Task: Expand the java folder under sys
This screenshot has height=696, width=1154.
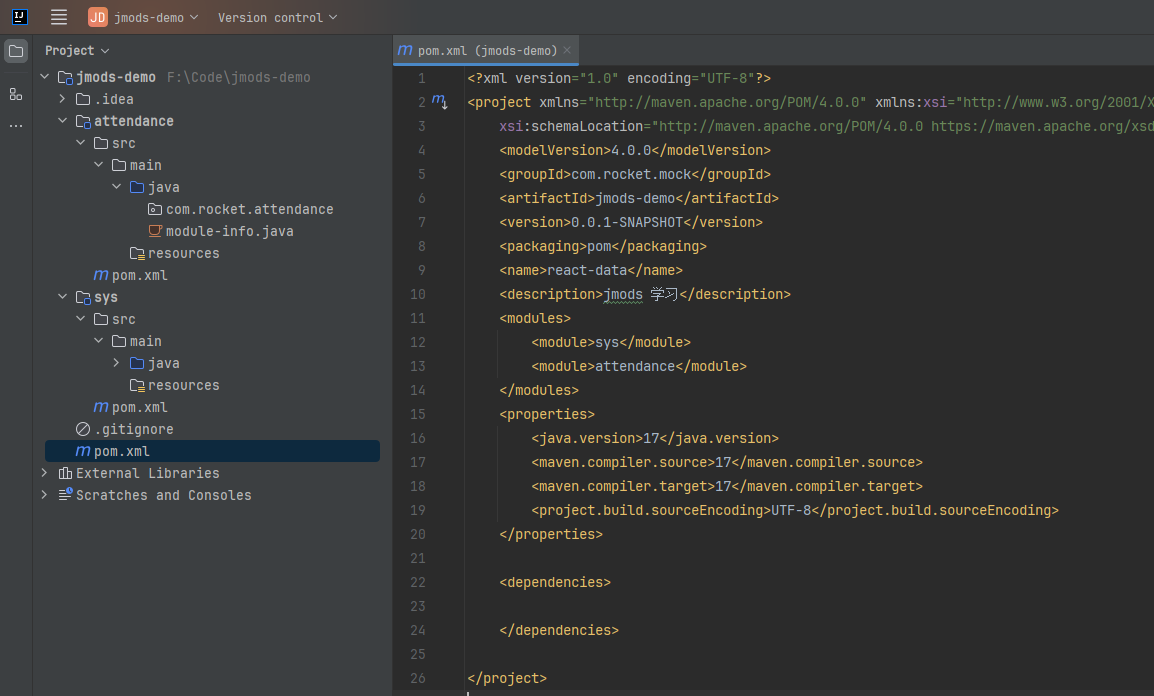Action: click(x=116, y=363)
